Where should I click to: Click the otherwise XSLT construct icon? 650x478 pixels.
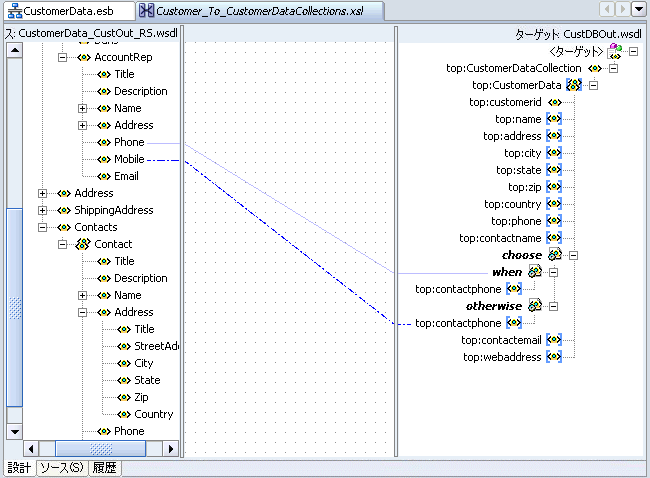(535, 306)
